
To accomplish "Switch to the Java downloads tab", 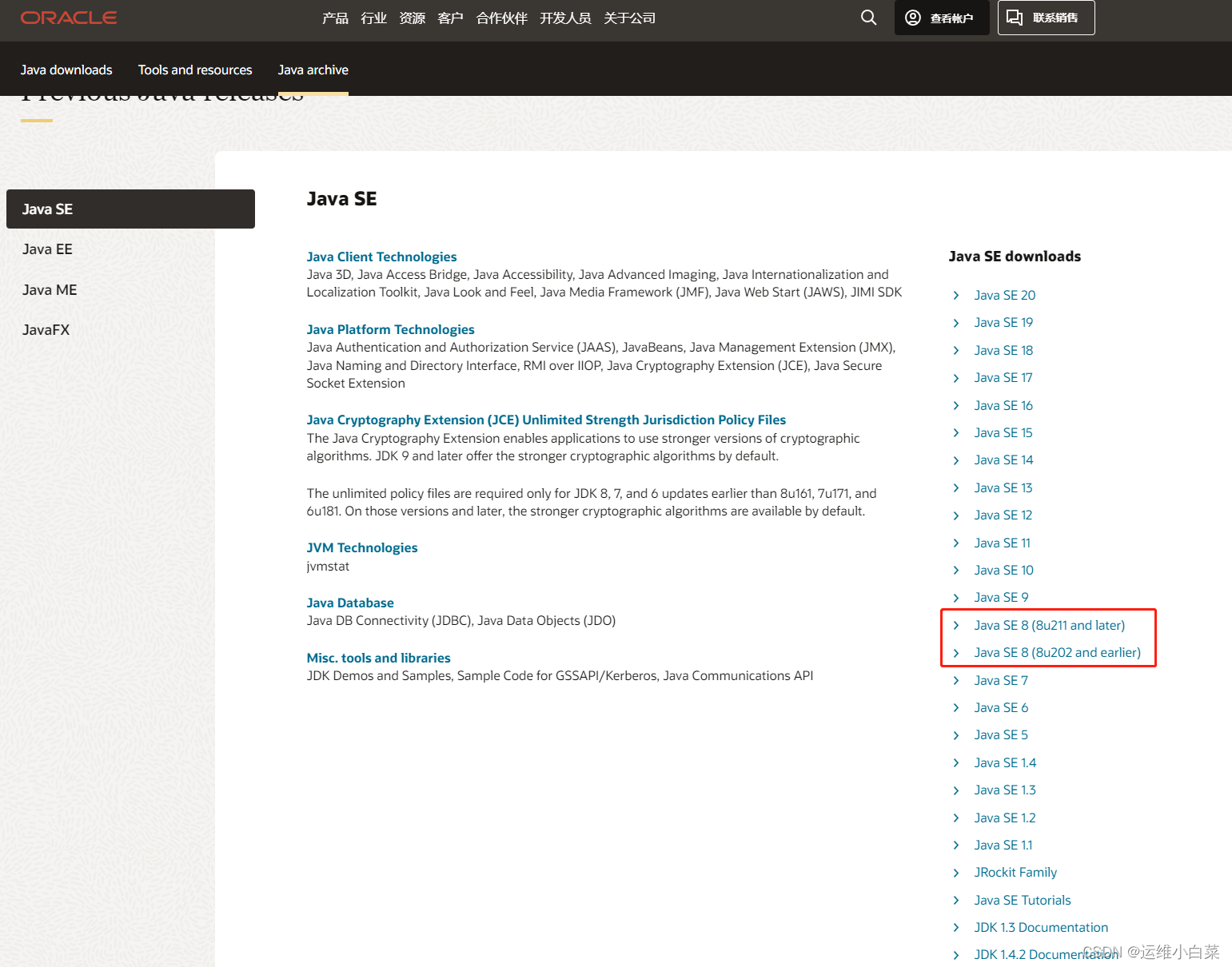I will tap(66, 70).
